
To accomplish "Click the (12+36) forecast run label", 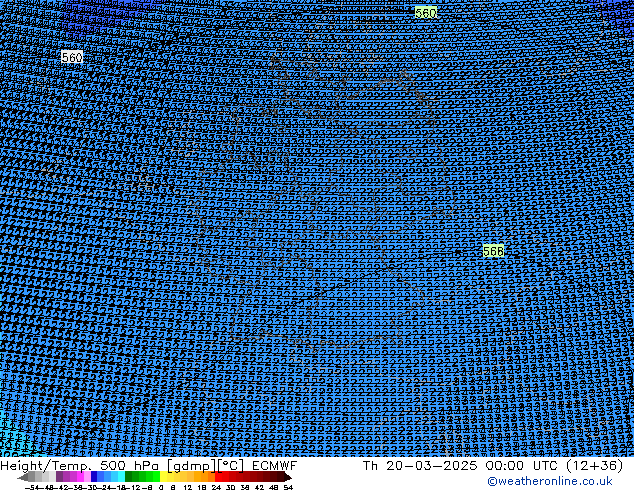I will 594,465.
